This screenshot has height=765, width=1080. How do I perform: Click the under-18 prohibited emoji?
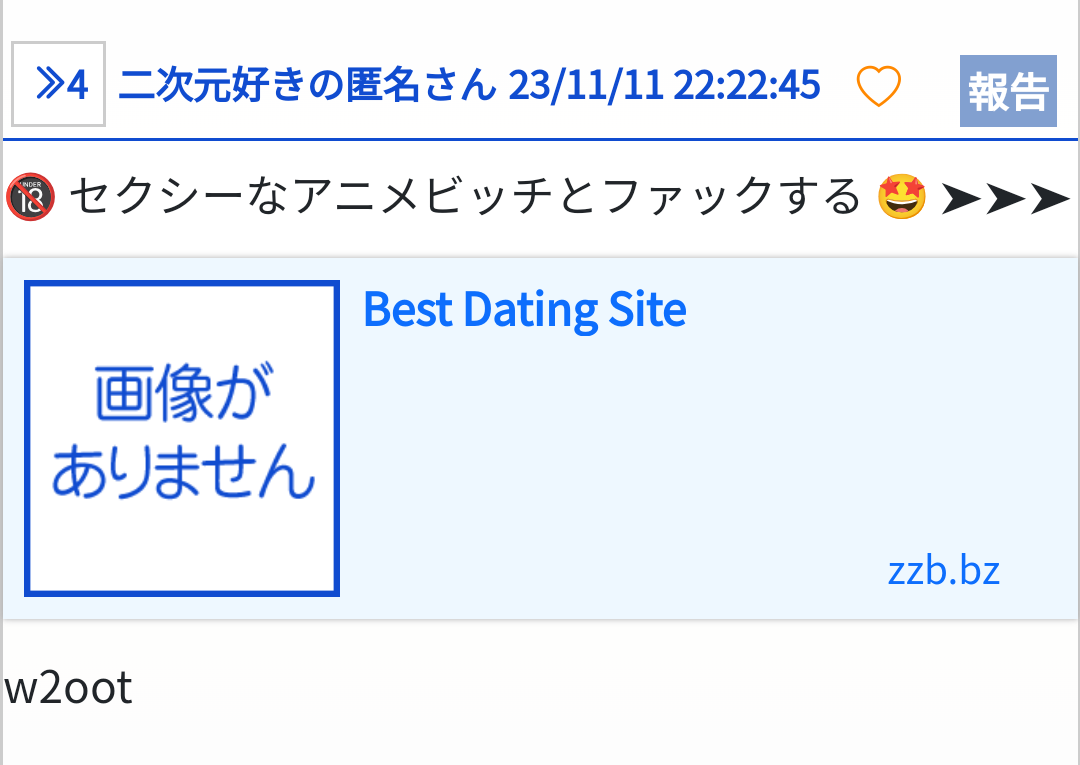tap(30, 197)
